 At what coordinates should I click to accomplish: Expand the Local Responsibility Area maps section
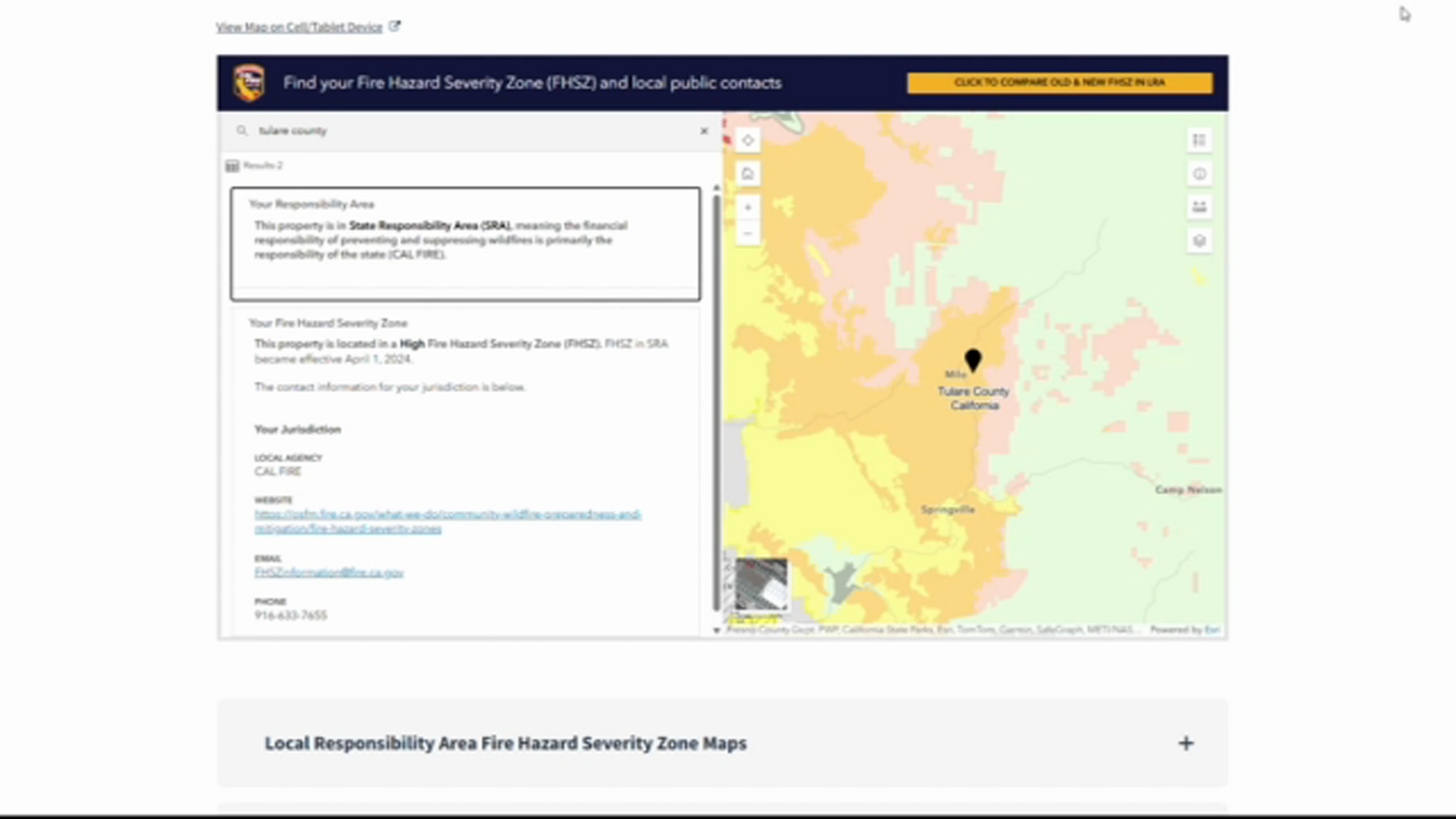1186,743
